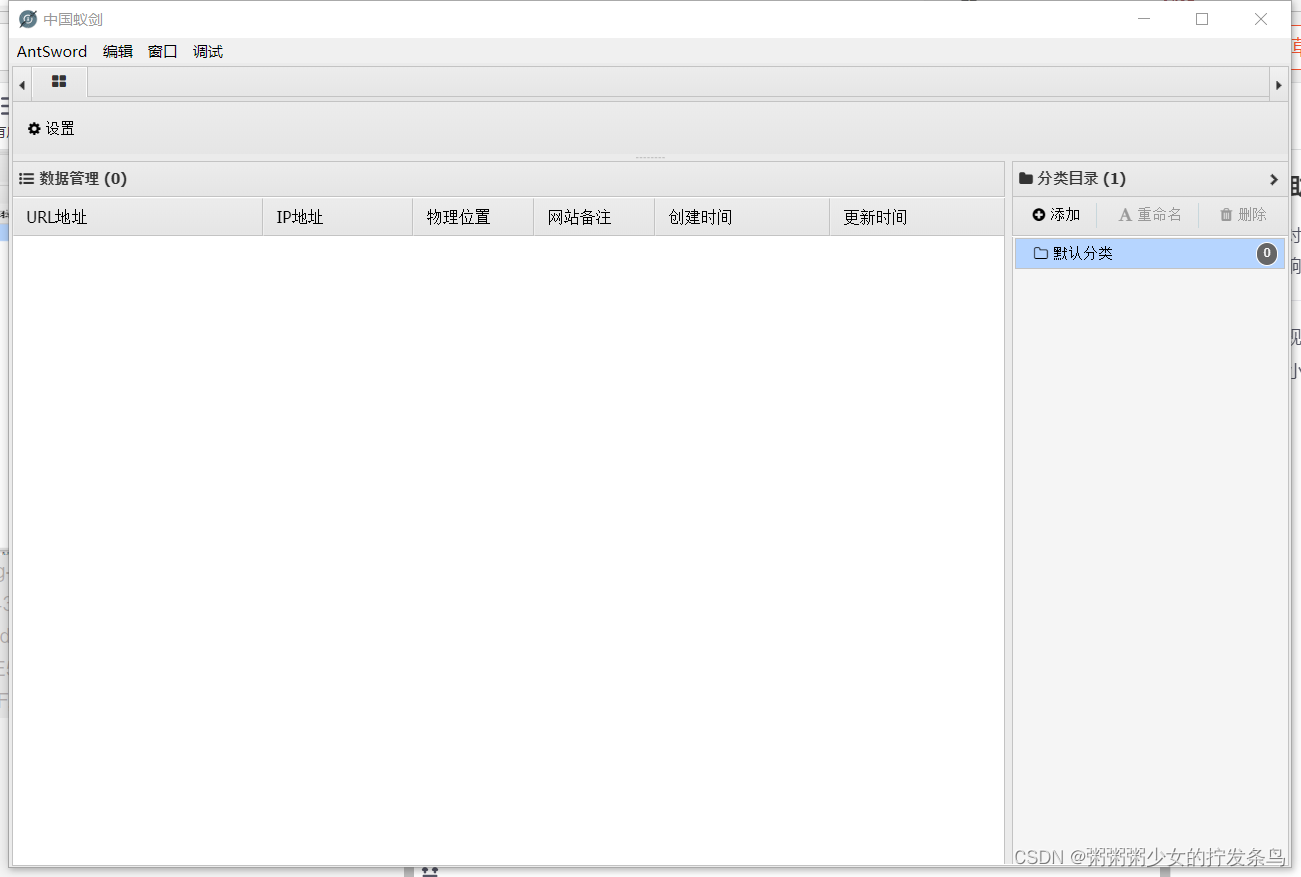Sort by 创建时间 column header
The width and height of the screenshot is (1301, 877).
(x=742, y=217)
